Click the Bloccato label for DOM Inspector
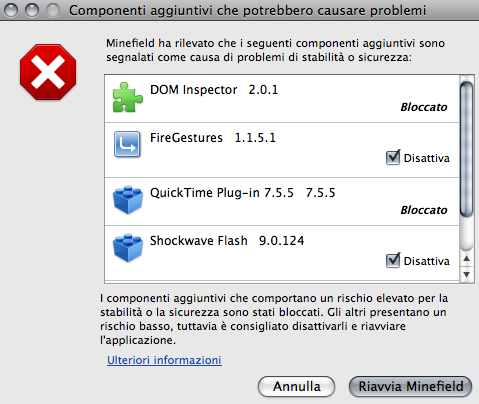Viewport: 479px width, 404px height. 424,107
